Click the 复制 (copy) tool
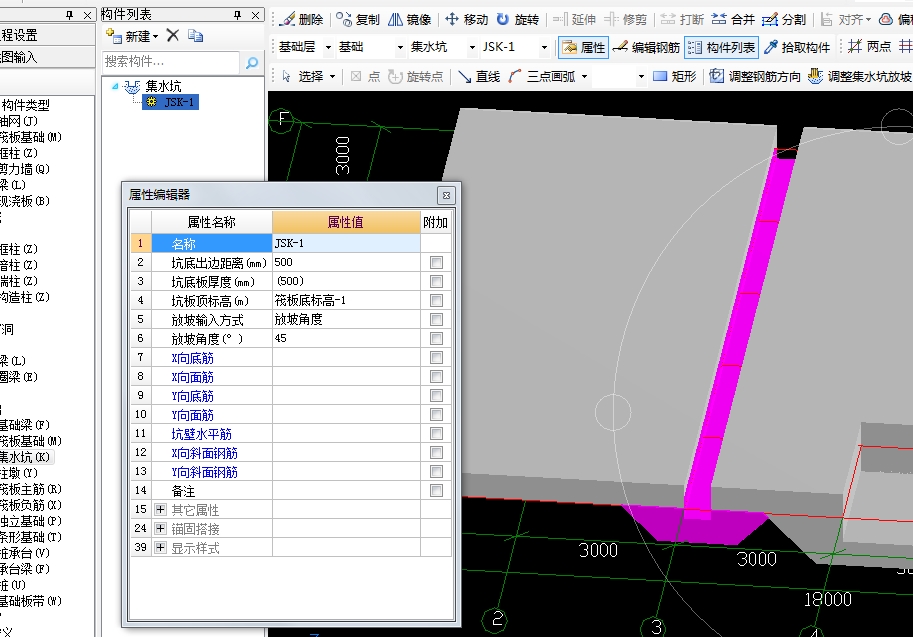The width and height of the screenshot is (913, 637). [358, 19]
